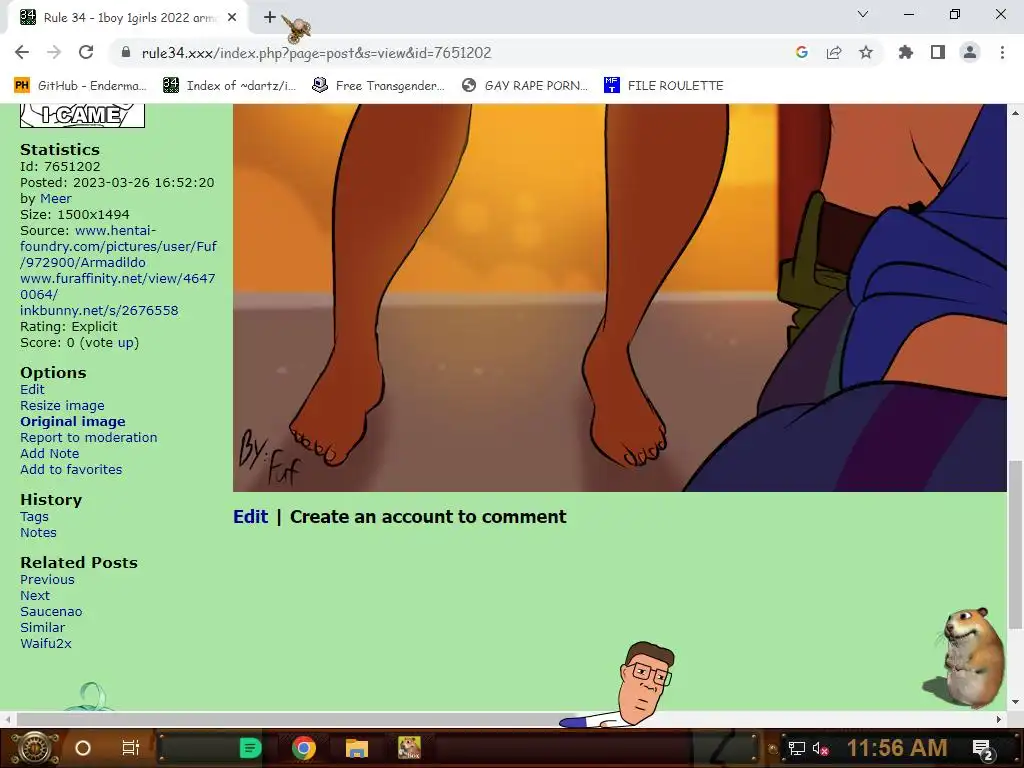Click the scroll-right arrow at the bottom

[999, 719]
